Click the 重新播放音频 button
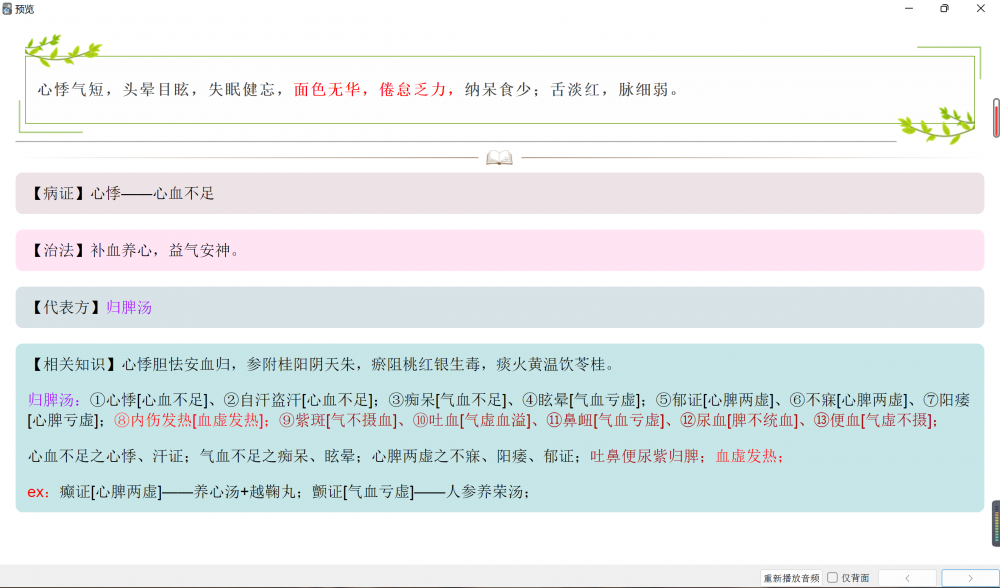1000x588 pixels. click(791, 578)
